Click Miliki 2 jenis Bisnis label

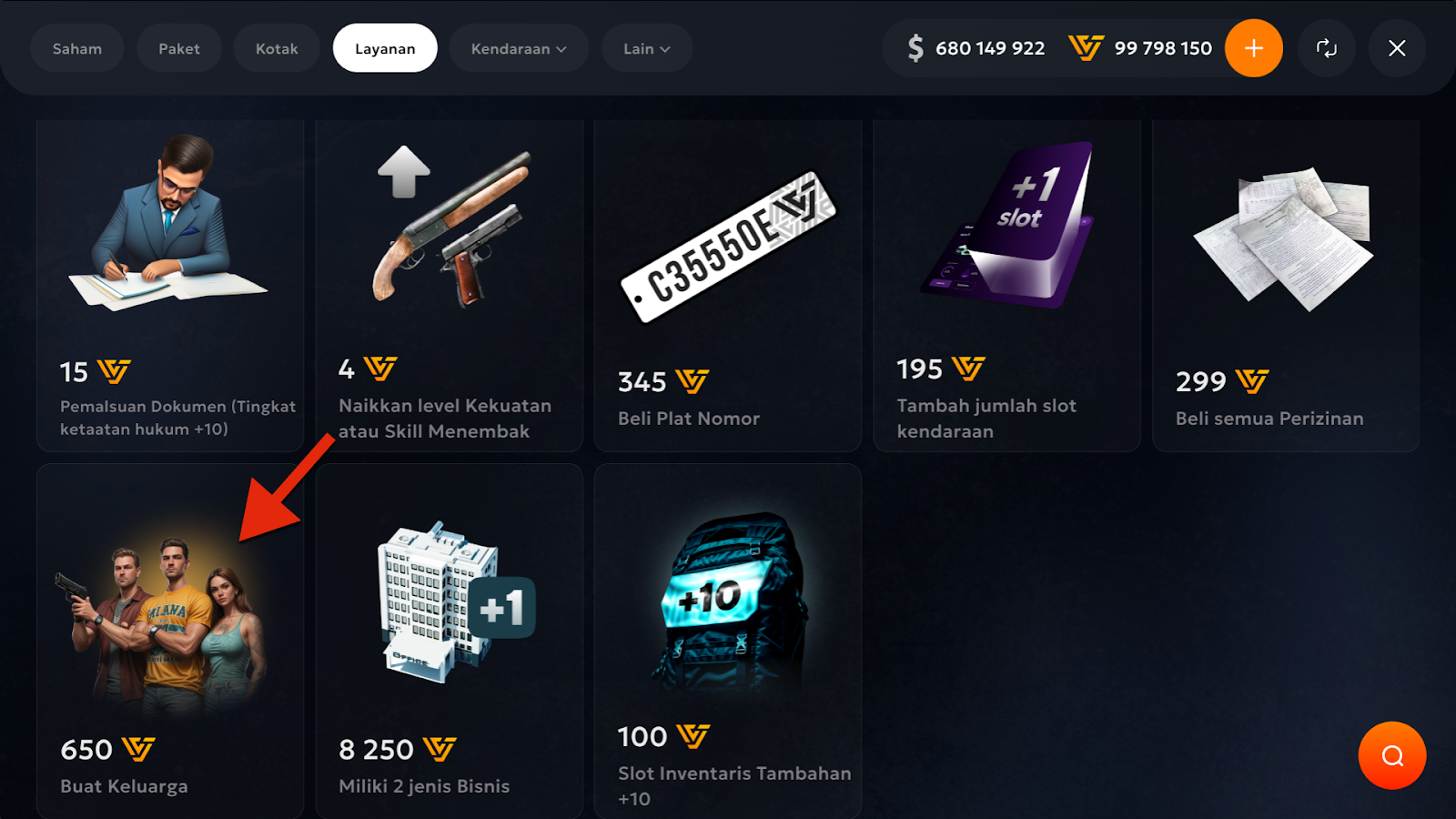(x=424, y=786)
